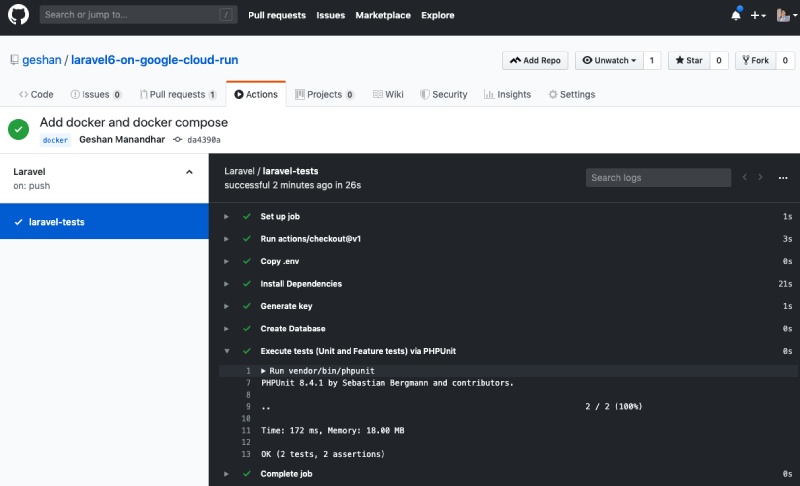
Task: Click the Geshan Manandhar author name
Action: tap(122, 139)
